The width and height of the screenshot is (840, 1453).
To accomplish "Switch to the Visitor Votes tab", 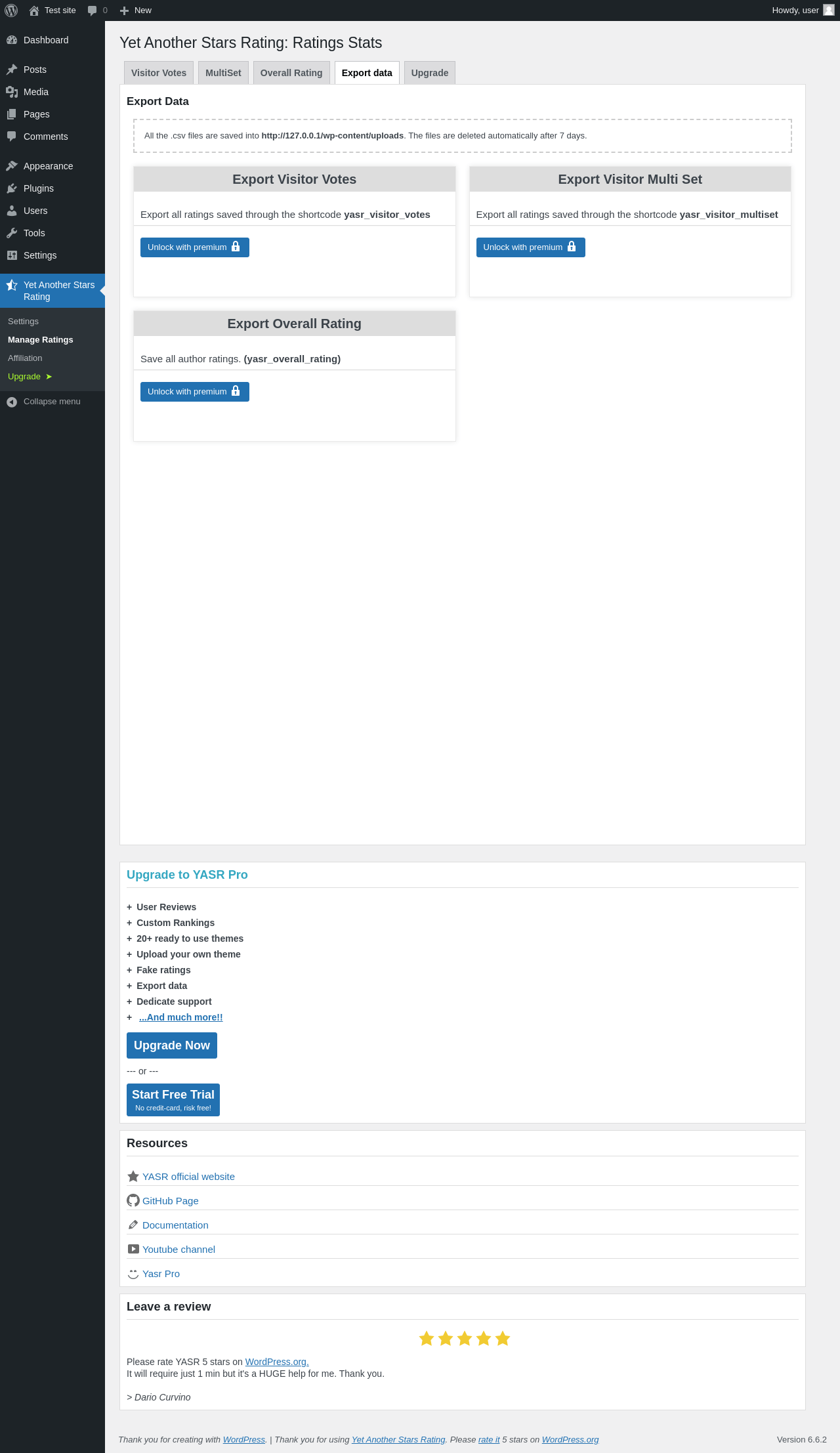I will click(x=159, y=73).
